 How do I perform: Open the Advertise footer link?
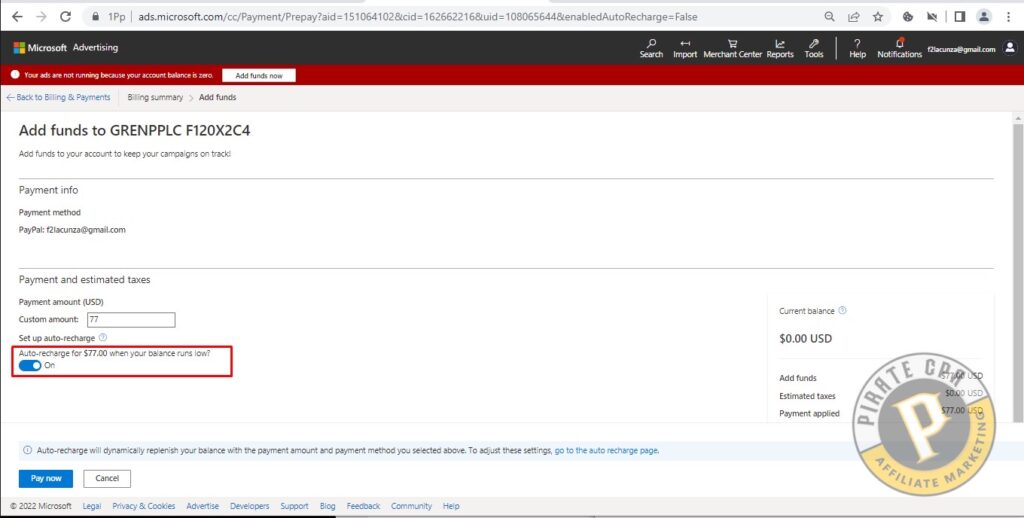click(202, 506)
